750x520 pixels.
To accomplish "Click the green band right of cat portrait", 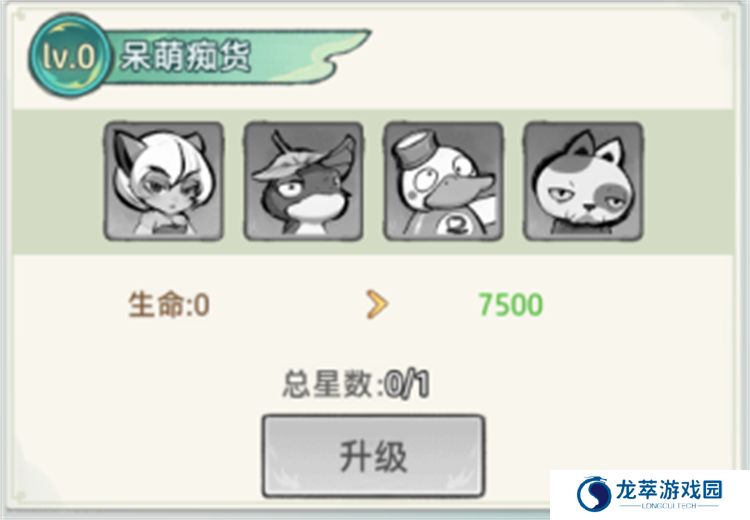I will (688, 182).
